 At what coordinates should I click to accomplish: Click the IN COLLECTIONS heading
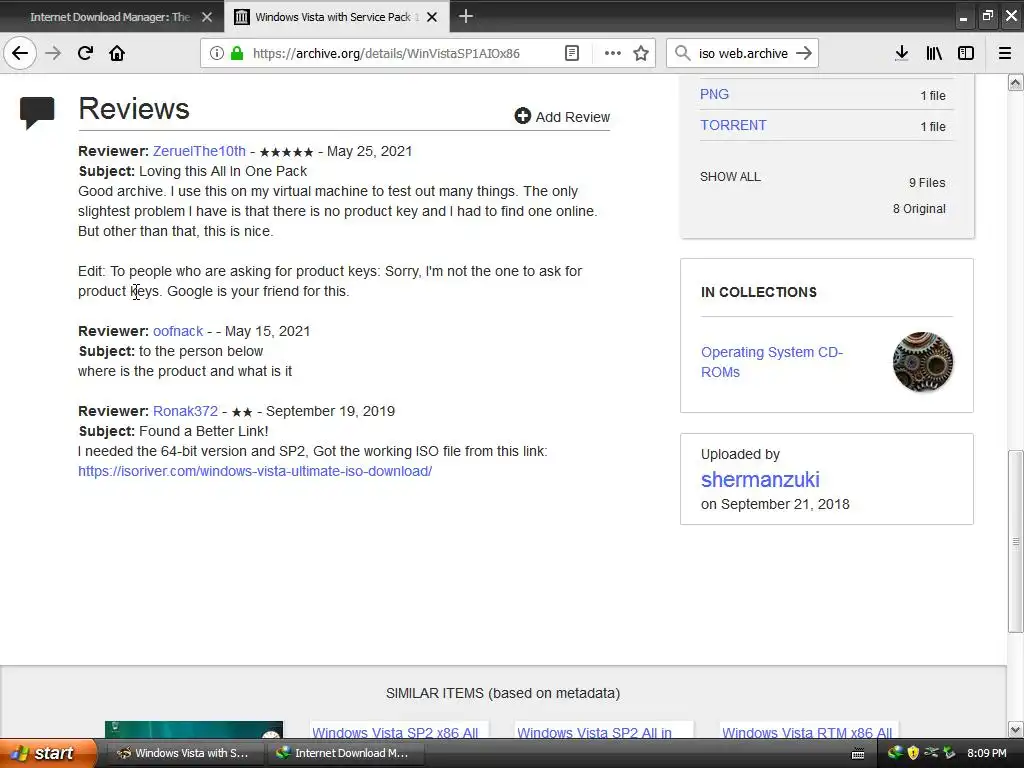coord(758,292)
